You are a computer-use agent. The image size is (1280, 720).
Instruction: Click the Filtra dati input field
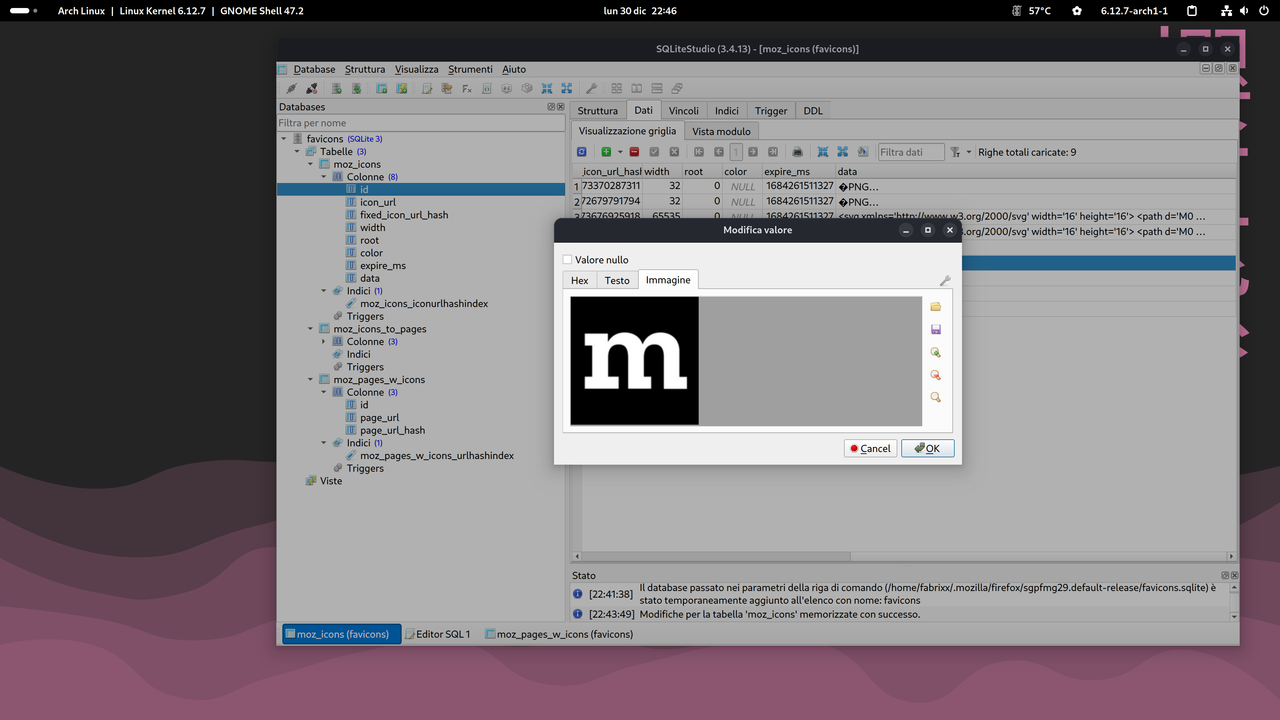[x=911, y=152]
